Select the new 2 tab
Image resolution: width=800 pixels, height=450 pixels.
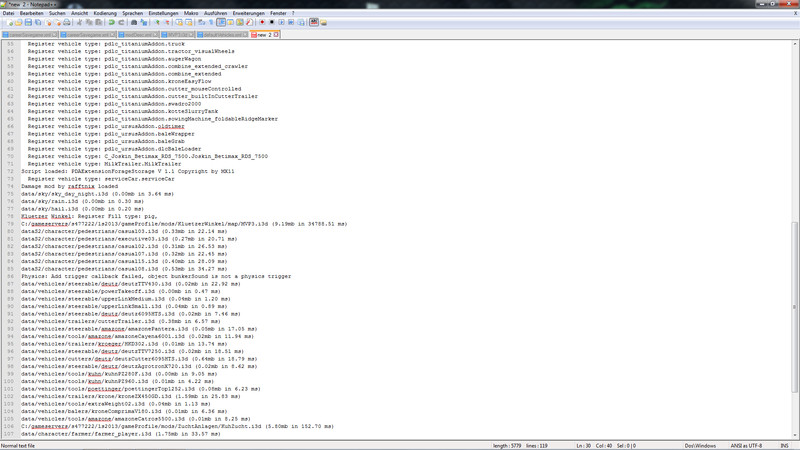264,35
